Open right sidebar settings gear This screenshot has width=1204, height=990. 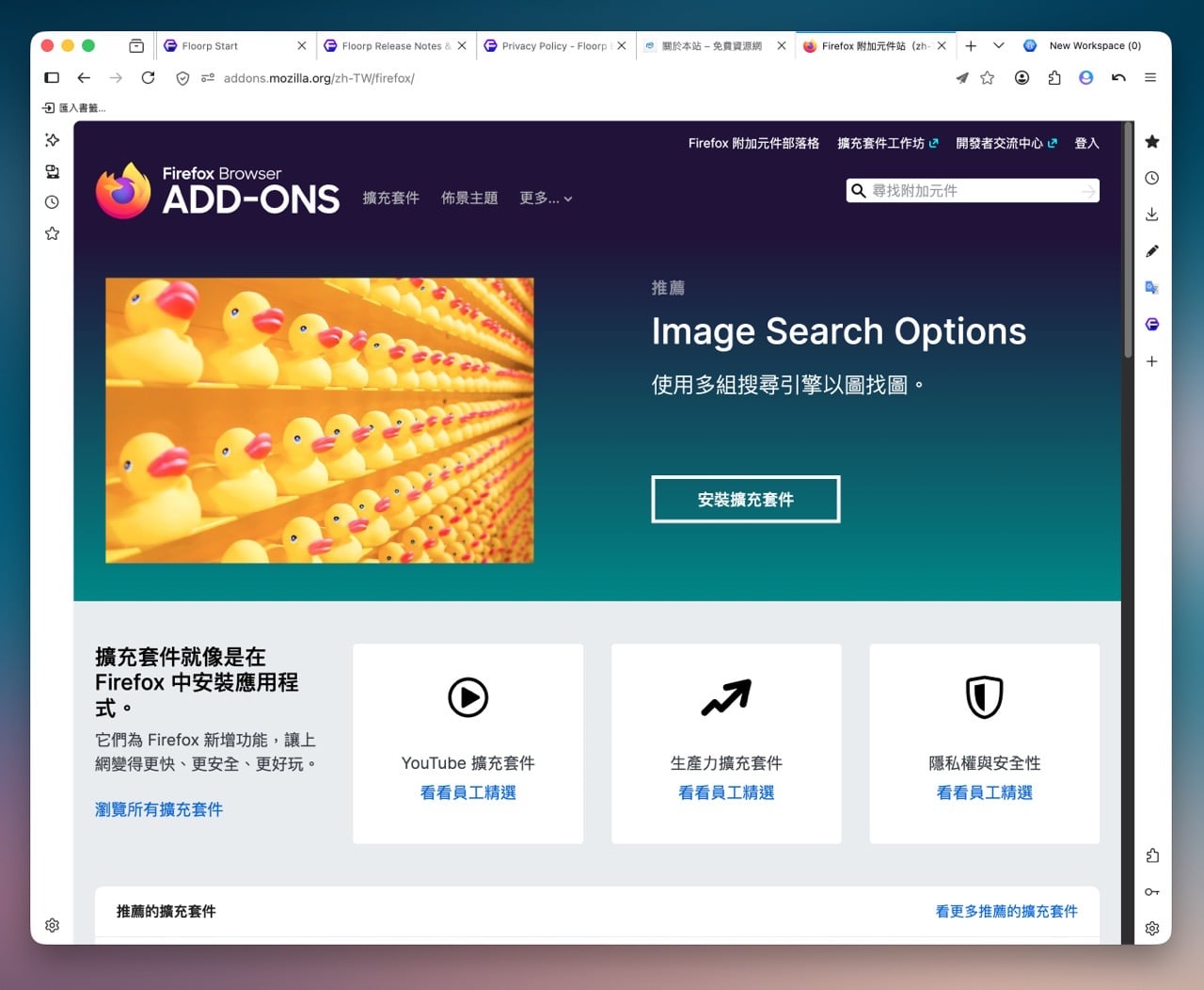[1152, 928]
